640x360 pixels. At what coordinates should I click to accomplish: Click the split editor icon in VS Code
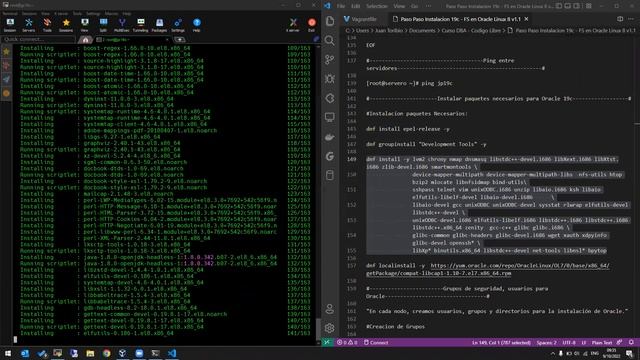[x=620, y=19]
